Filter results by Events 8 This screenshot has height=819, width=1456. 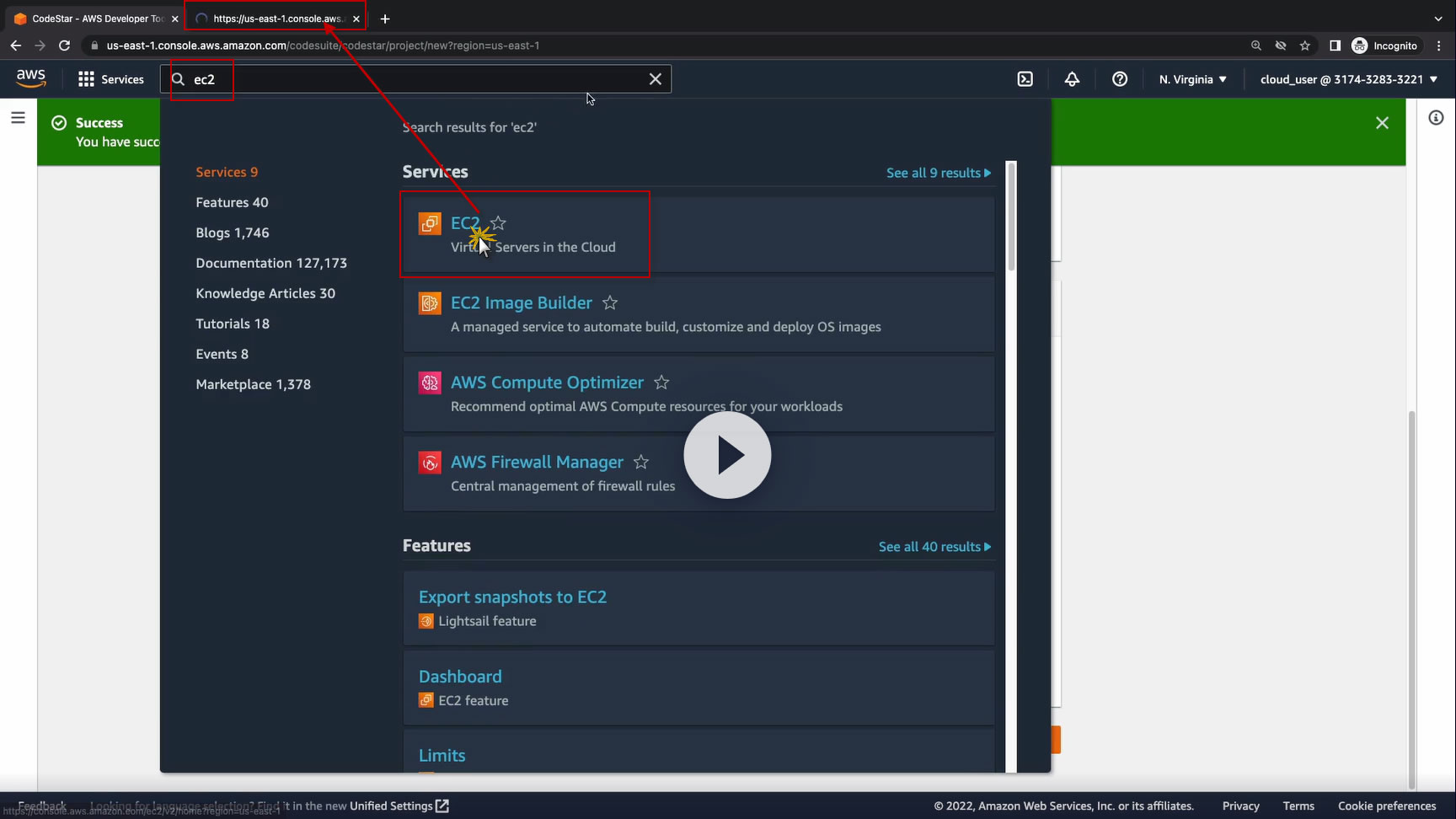tap(222, 354)
